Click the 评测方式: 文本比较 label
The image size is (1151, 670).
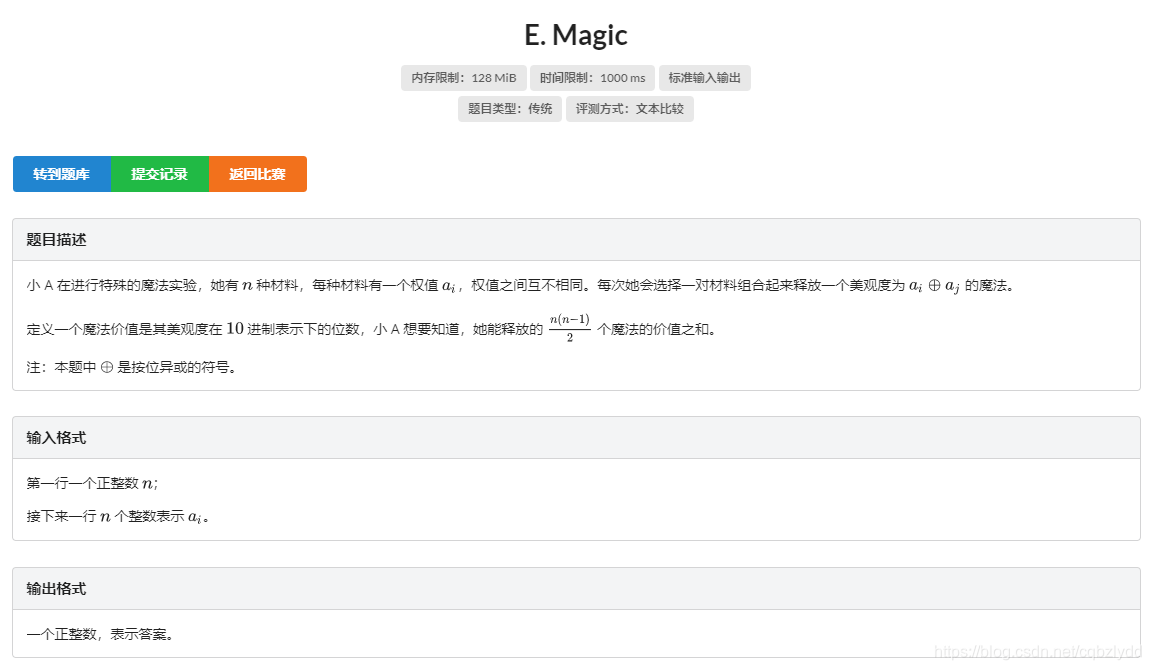point(630,109)
